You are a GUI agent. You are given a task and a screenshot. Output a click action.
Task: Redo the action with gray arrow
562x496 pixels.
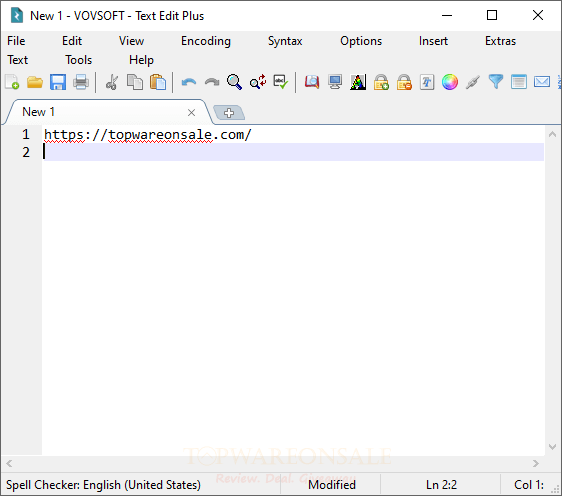tap(212, 82)
